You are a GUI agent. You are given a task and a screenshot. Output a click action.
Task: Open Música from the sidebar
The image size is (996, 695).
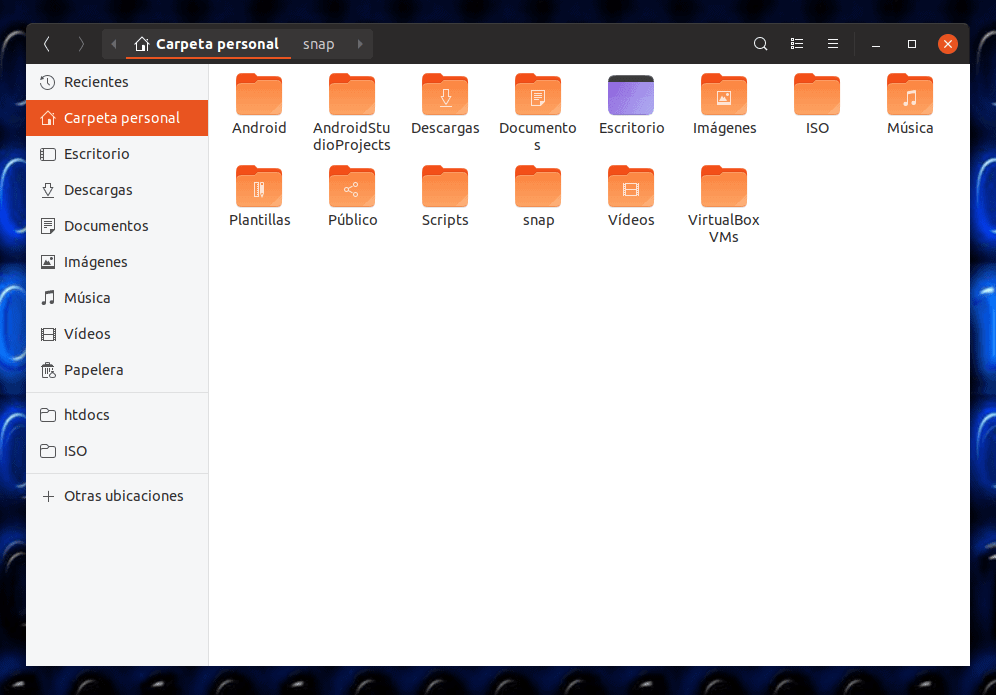[x=117, y=298]
